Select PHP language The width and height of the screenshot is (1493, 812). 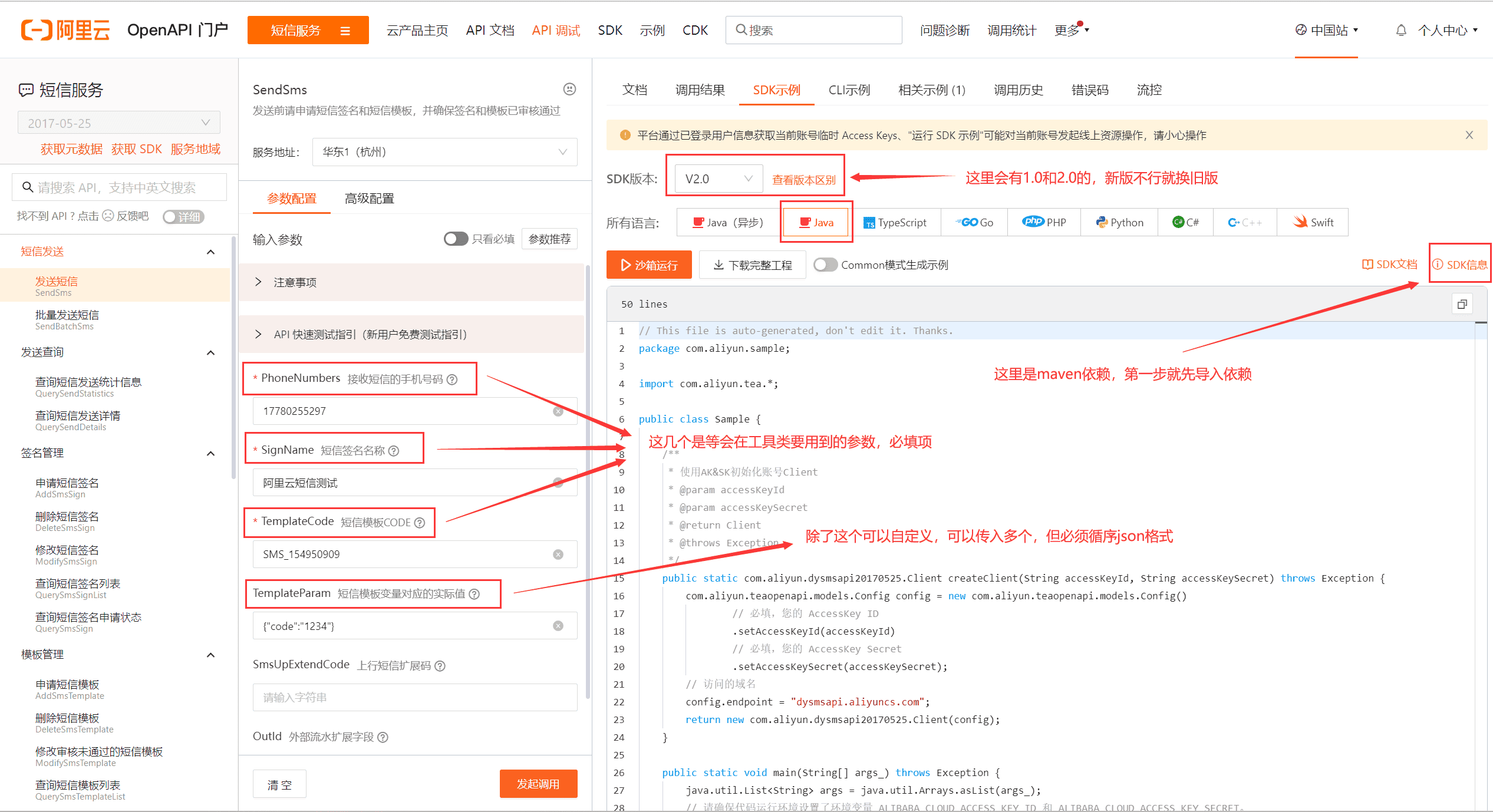(x=1044, y=222)
